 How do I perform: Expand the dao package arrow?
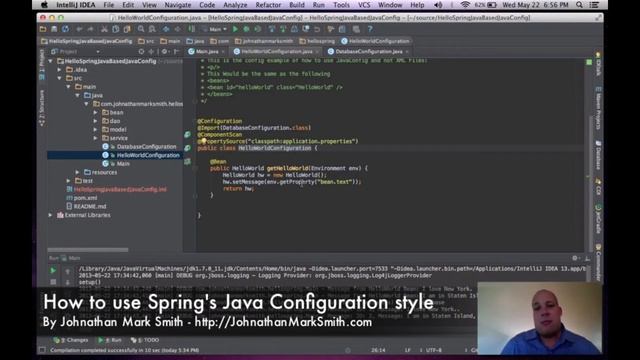96,121
